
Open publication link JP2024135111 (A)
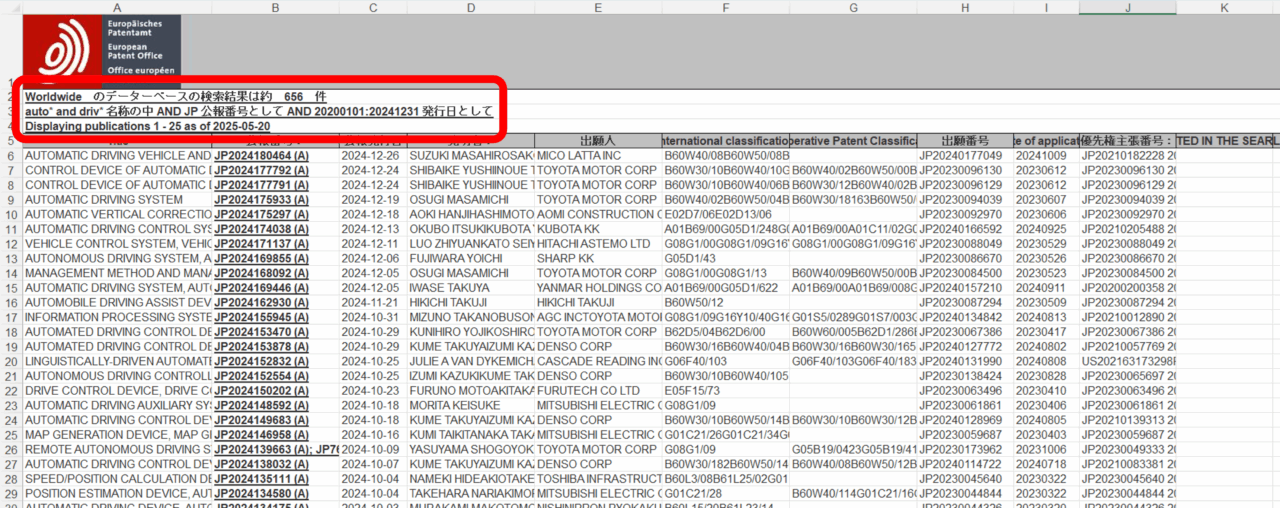click(262, 478)
